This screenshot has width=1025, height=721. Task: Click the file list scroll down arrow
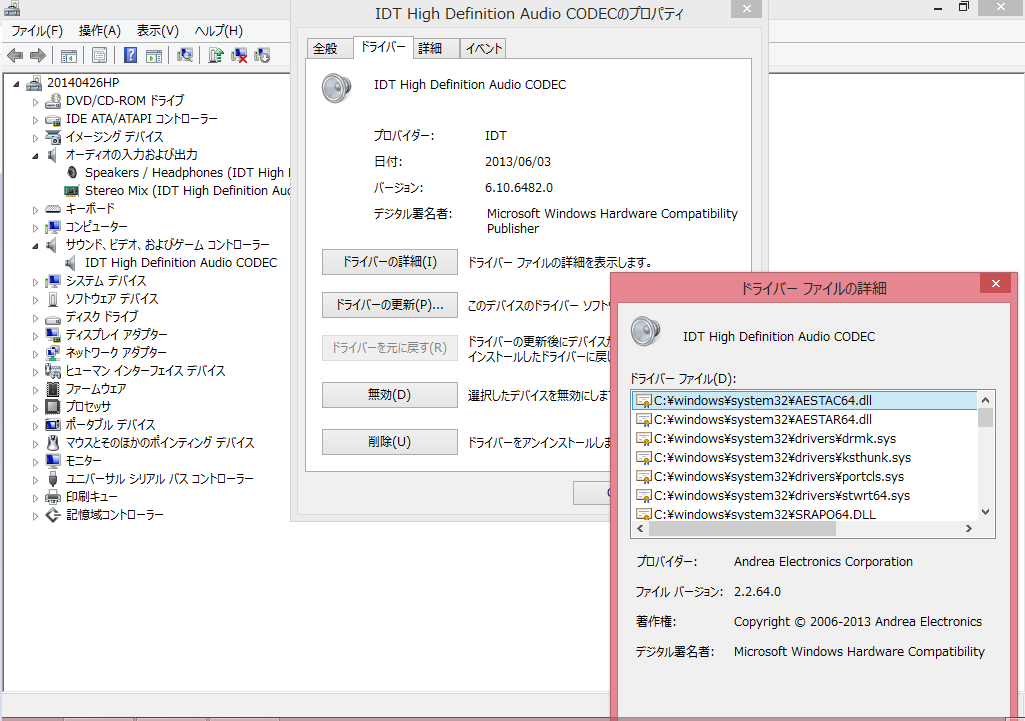985,512
